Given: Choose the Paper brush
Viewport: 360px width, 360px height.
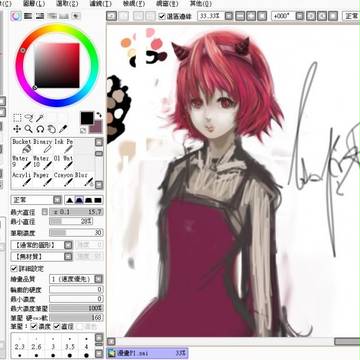Looking at the screenshot, I should tap(42, 179).
